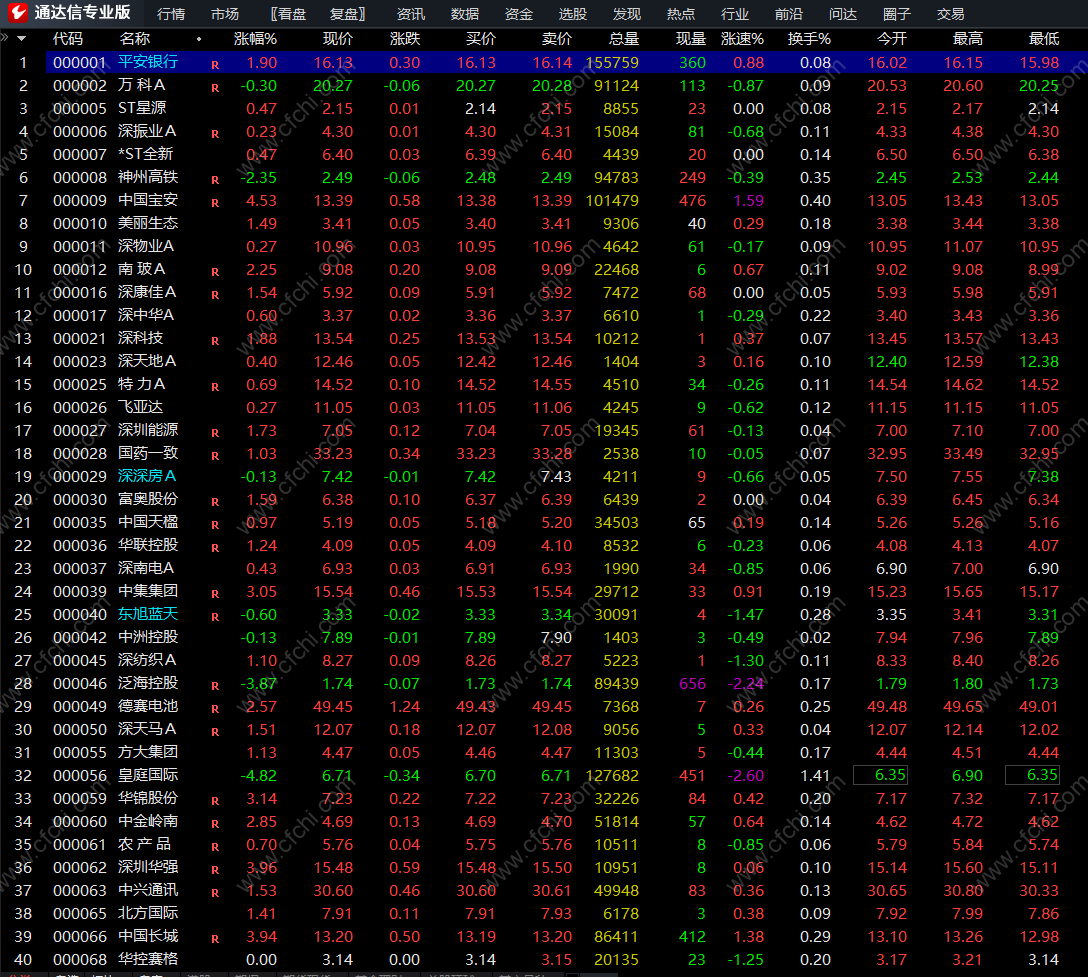Click the R mark beside 东旭蓝天
The width and height of the screenshot is (1088, 977).
pos(215,616)
